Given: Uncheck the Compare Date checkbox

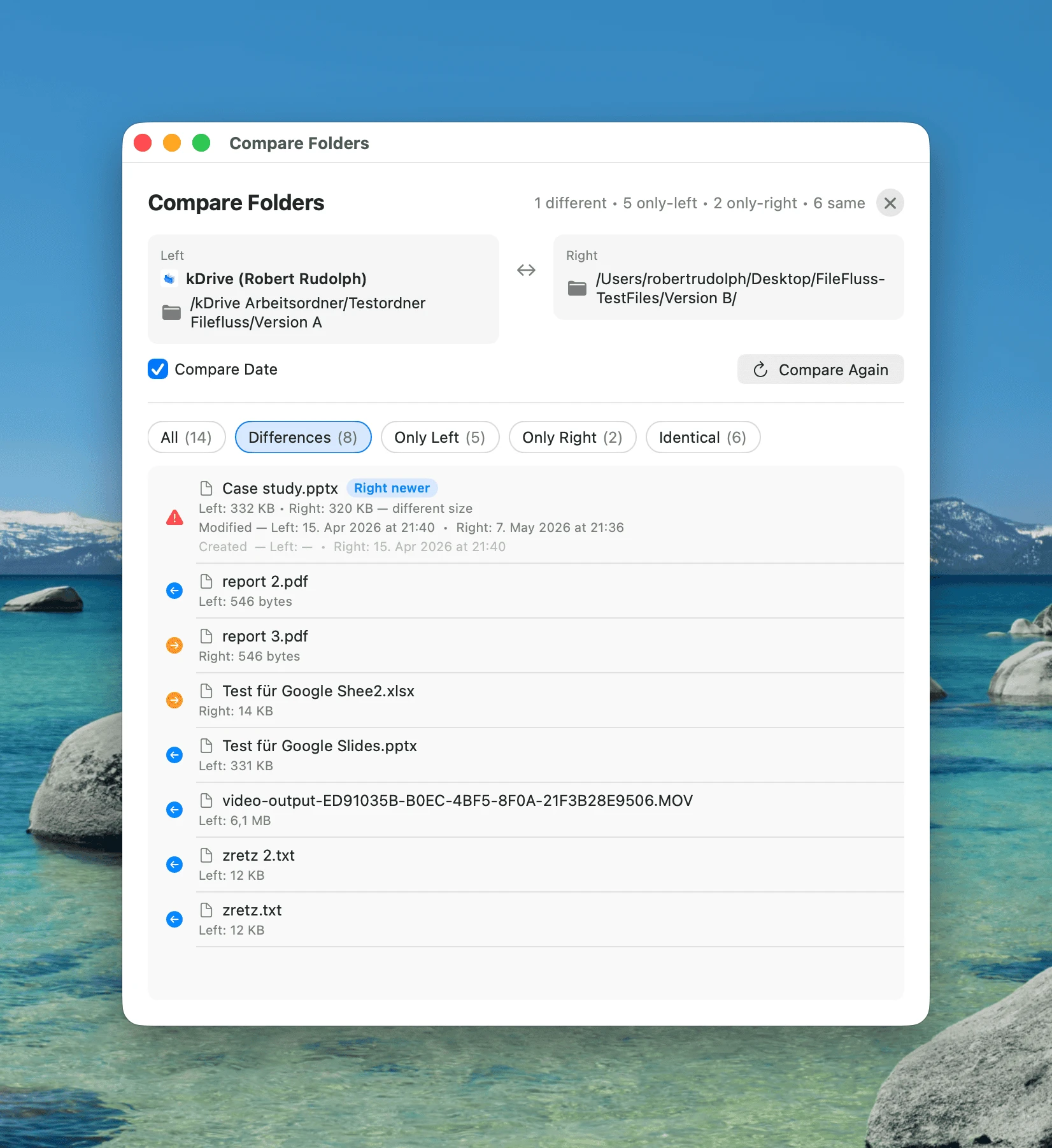Looking at the screenshot, I should pyautogui.click(x=158, y=370).
